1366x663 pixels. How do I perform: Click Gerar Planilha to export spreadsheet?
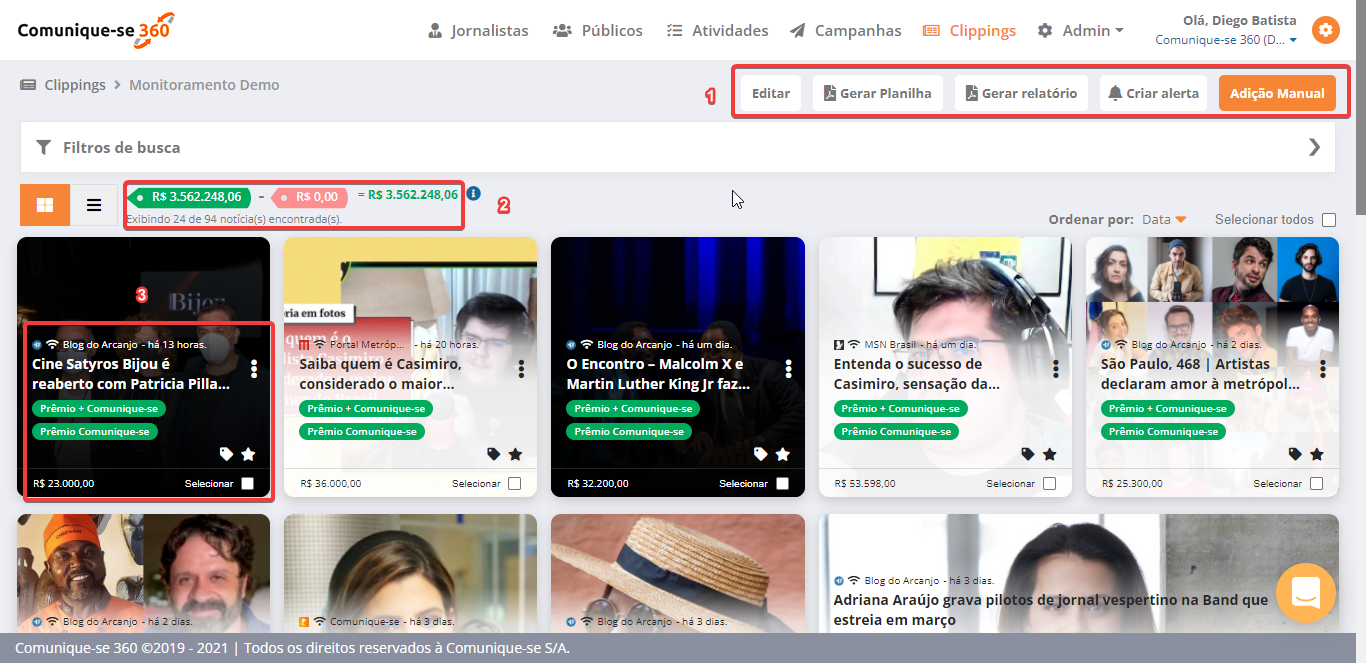click(x=877, y=93)
